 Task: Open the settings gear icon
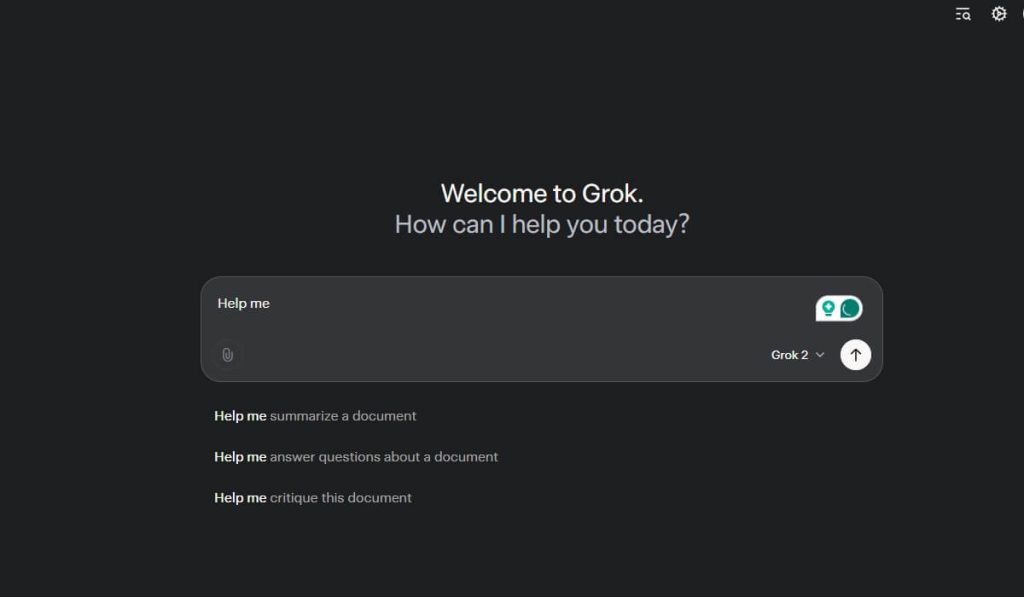tap(998, 14)
